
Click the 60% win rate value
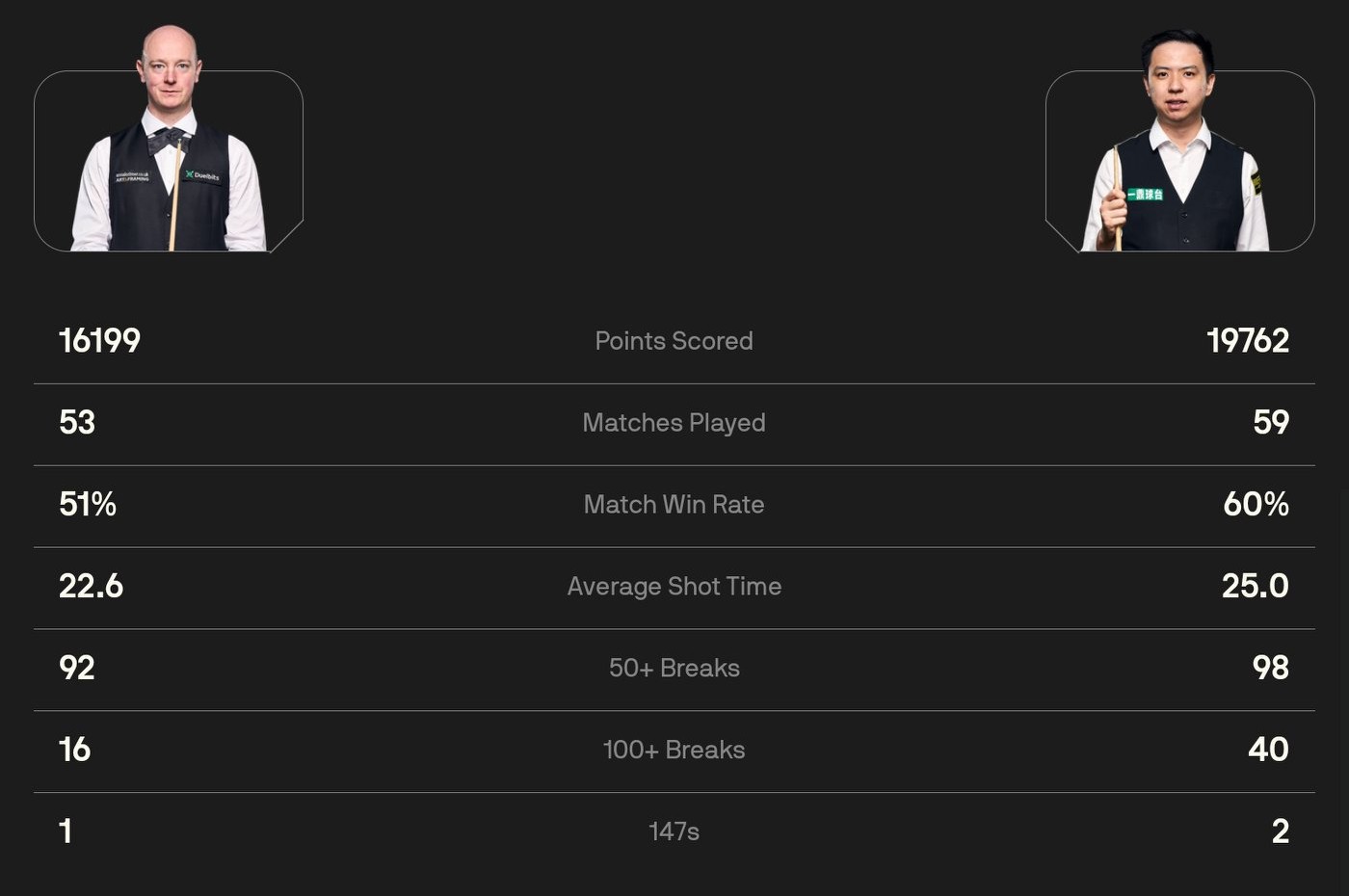click(1256, 505)
